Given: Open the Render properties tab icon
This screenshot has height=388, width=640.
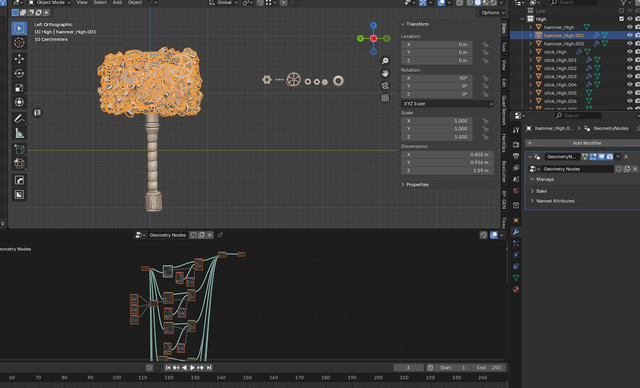Looking at the screenshot, I should pyautogui.click(x=516, y=144).
